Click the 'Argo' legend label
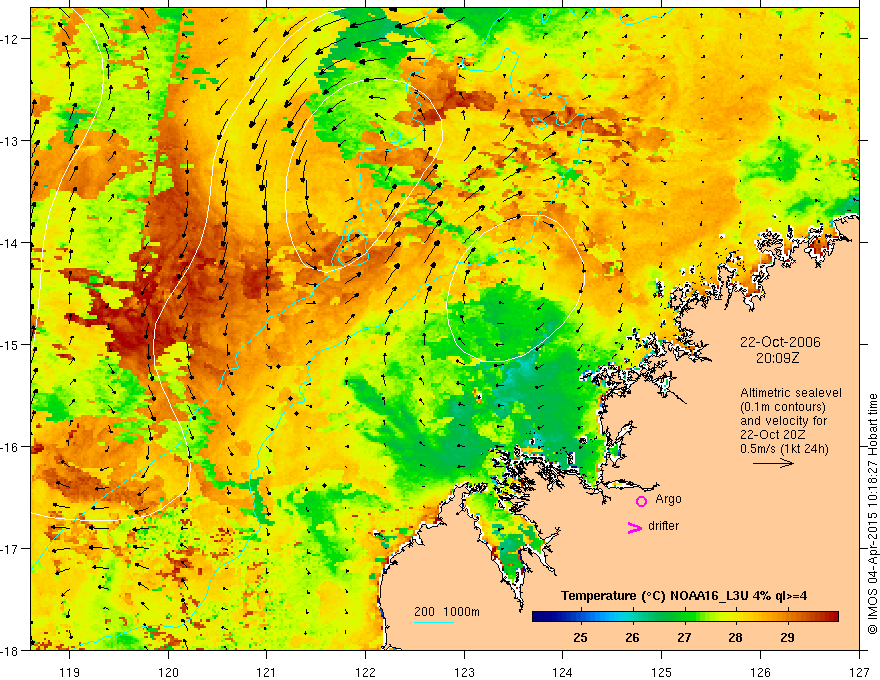This screenshot has width=880, height=680. [x=668, y=499]
